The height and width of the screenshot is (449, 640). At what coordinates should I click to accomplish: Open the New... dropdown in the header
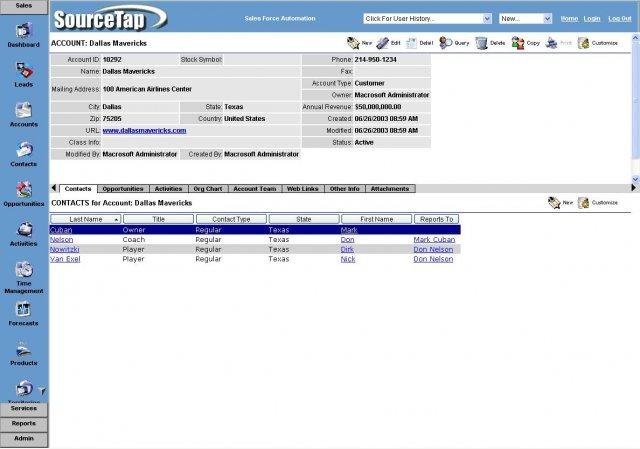526,18
